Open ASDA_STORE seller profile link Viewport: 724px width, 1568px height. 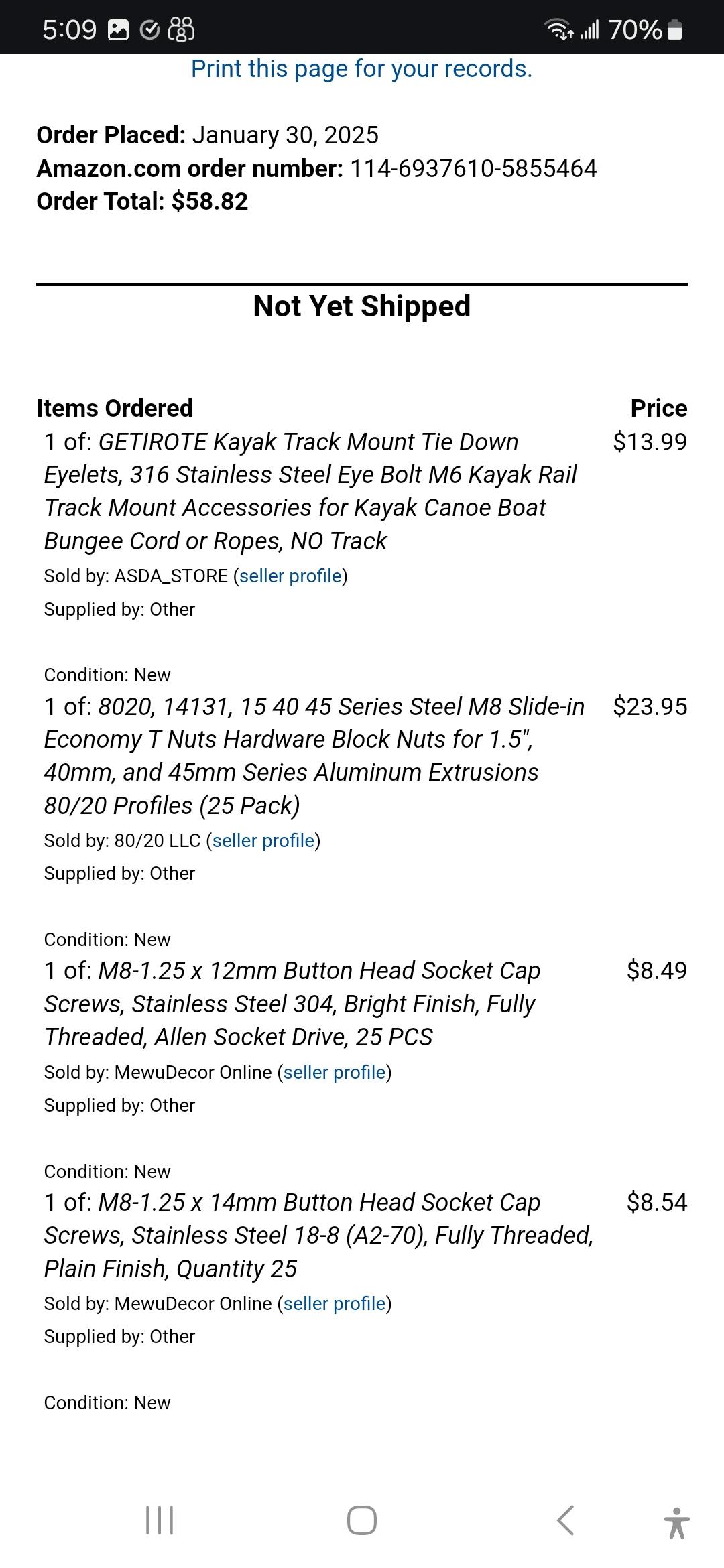coord(290,576)
